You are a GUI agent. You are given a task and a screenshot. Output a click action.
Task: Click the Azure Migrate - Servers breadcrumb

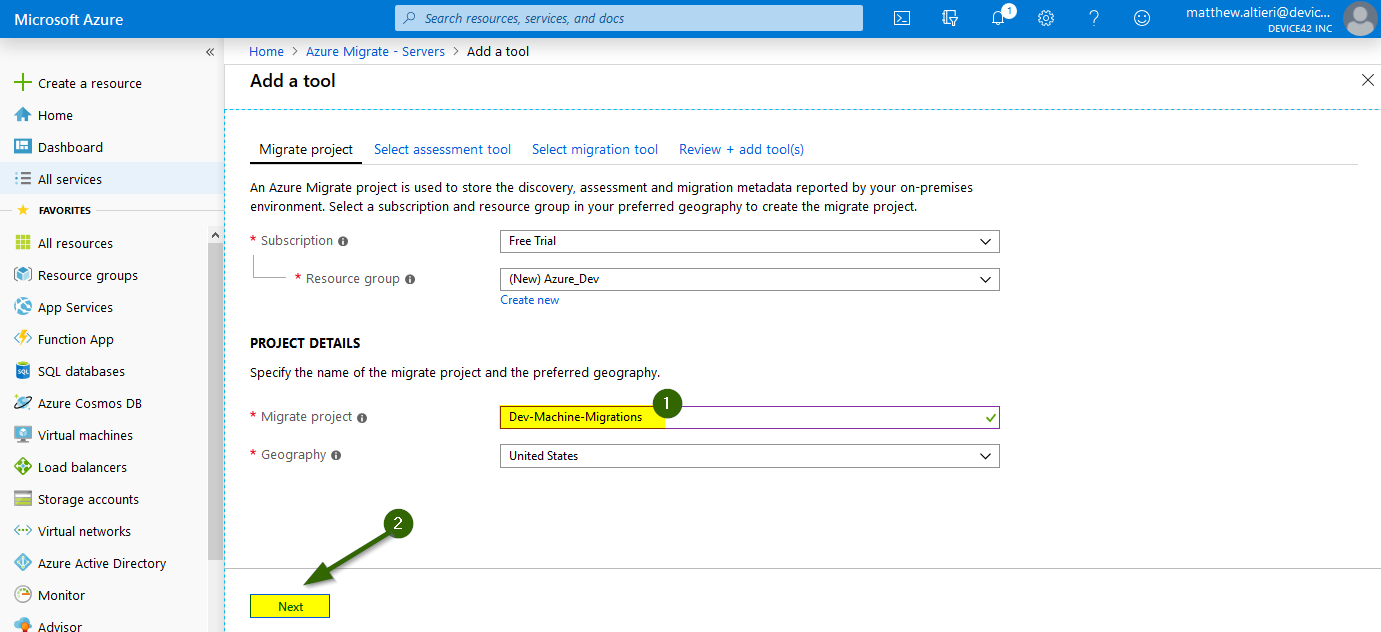tap(375, 51)
